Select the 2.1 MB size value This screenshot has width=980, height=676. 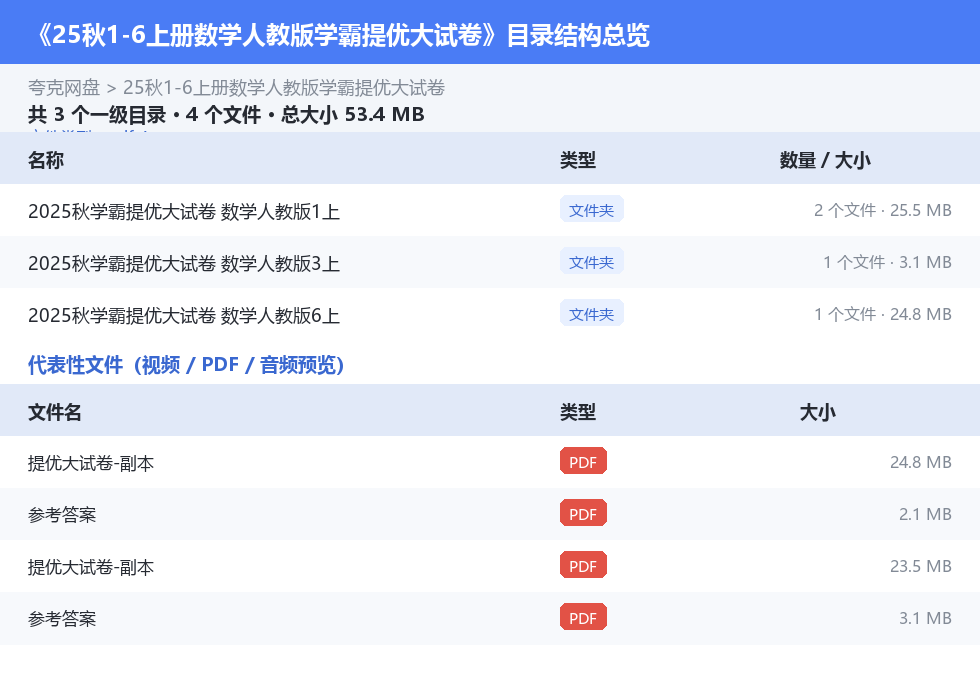coord(925,514)
